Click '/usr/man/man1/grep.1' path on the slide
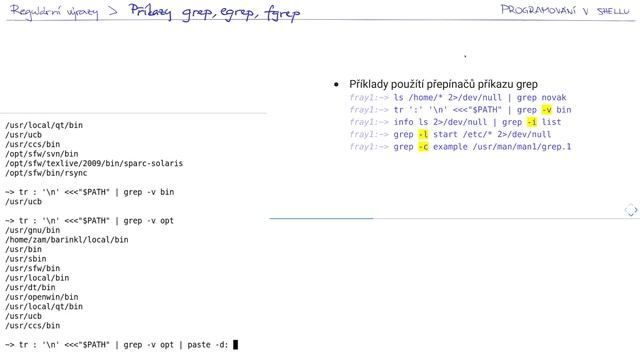 point(522,147)
